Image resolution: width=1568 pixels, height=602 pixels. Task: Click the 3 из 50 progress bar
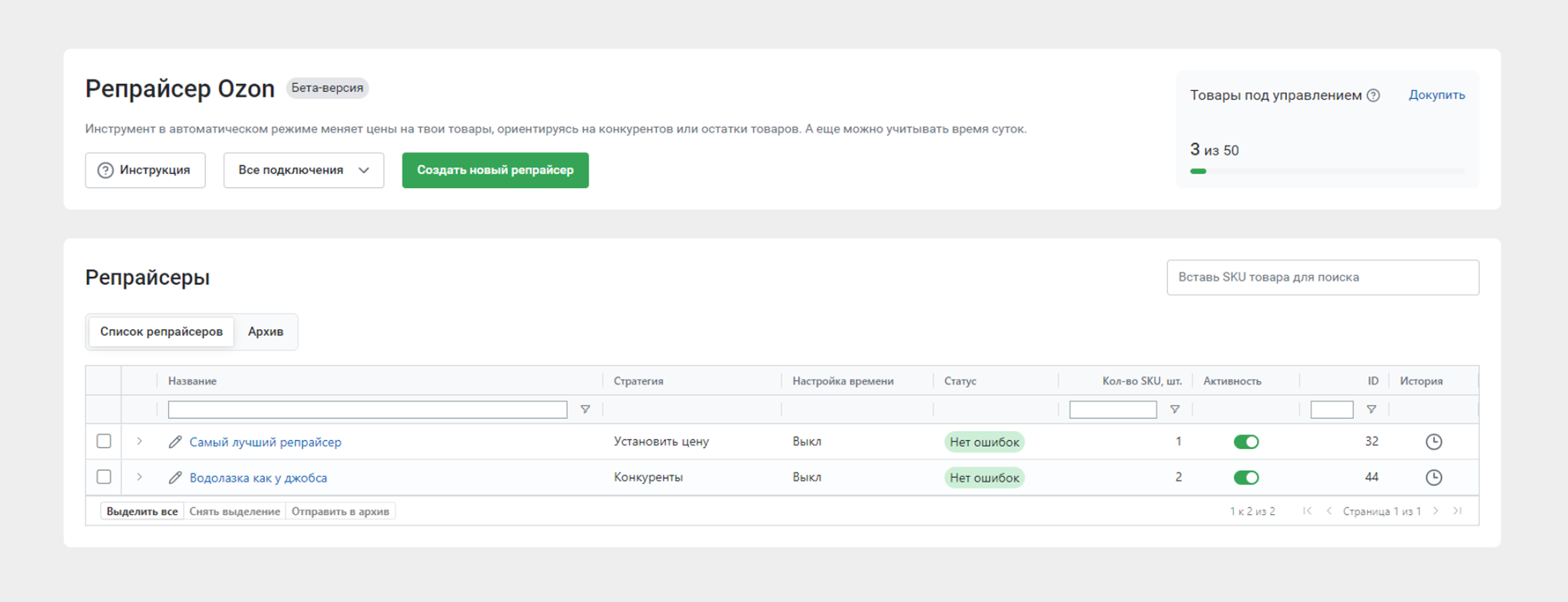(1328, 172)
